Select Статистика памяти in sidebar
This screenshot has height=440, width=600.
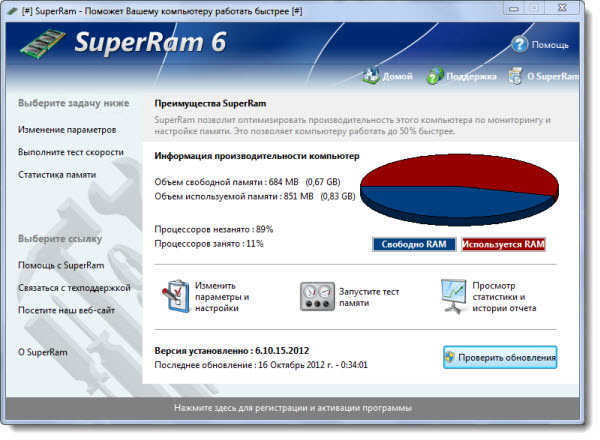(x=57, y=175)
